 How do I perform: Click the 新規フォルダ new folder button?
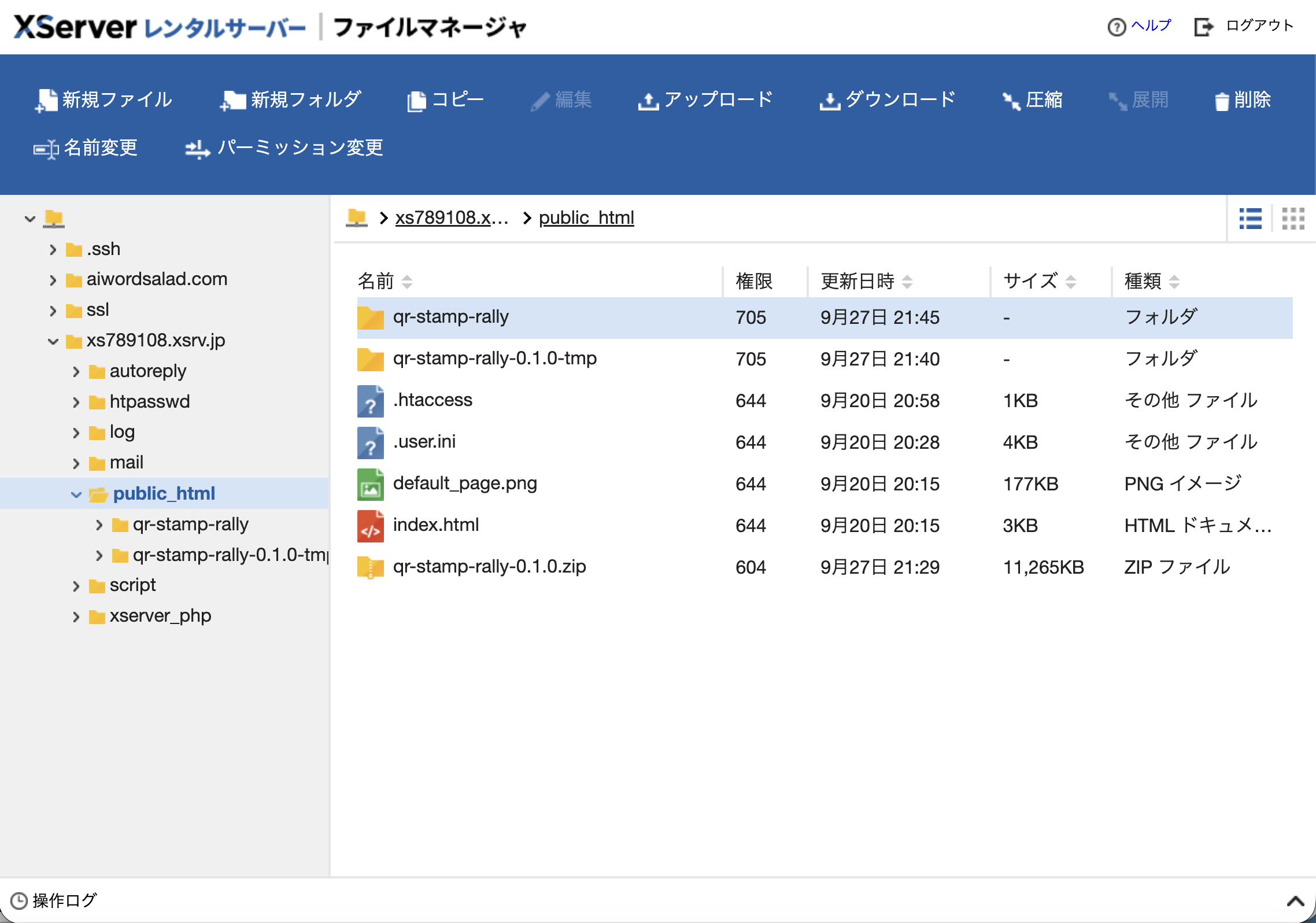coord(291,100)
